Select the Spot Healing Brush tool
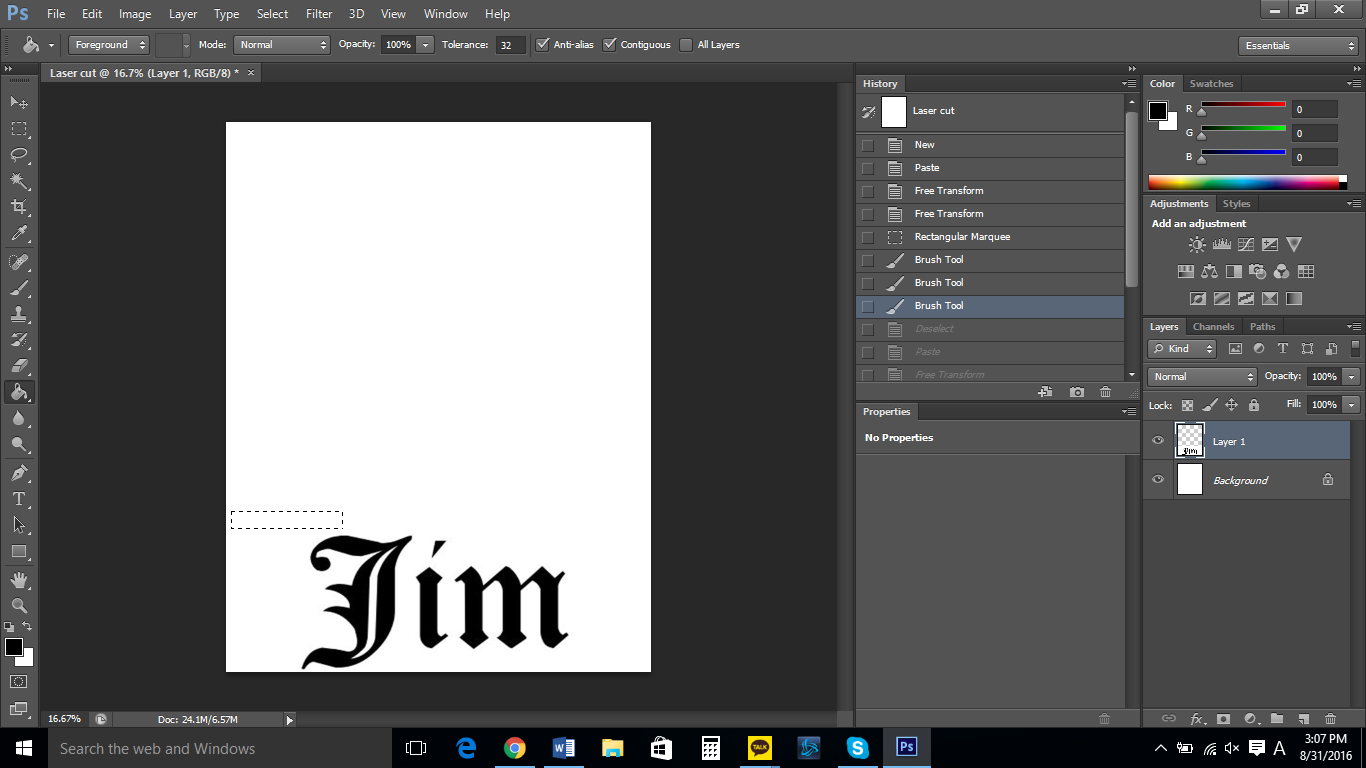The height and width of the screenshot is (768, 1366). click(x=19, y=262)
